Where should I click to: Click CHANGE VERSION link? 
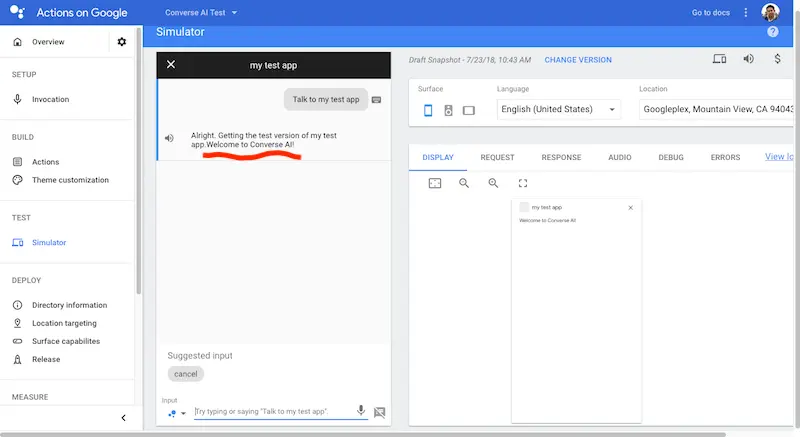(x=578, y=60)
